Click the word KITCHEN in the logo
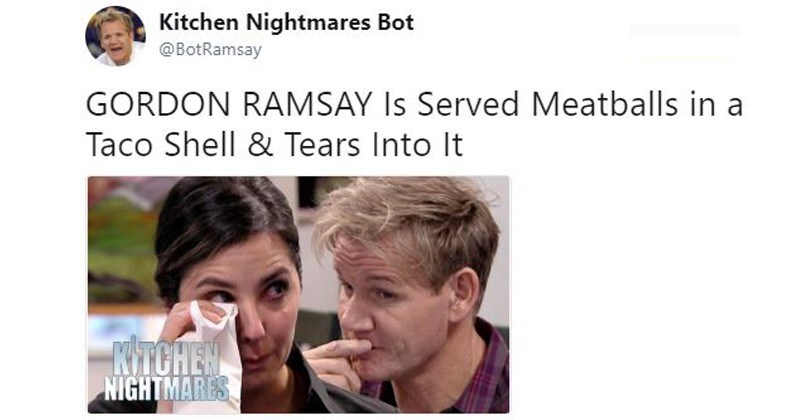 [x=166, y=356]
